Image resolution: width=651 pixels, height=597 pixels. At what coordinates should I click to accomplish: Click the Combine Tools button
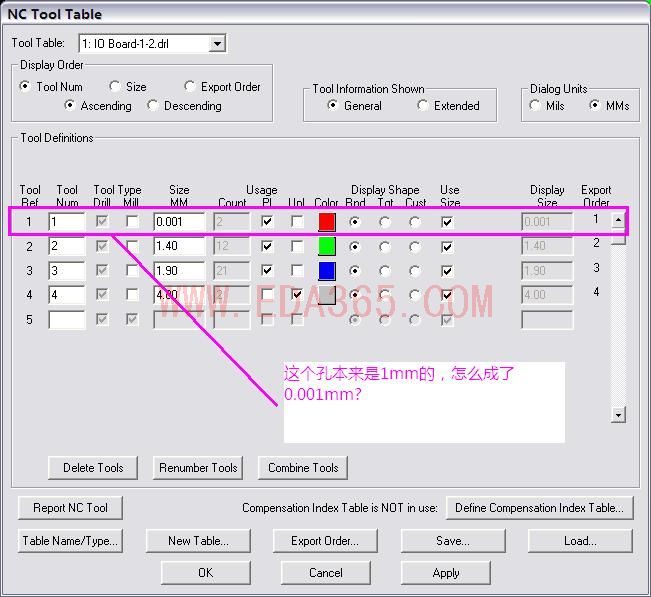click(x=303, y=468)
